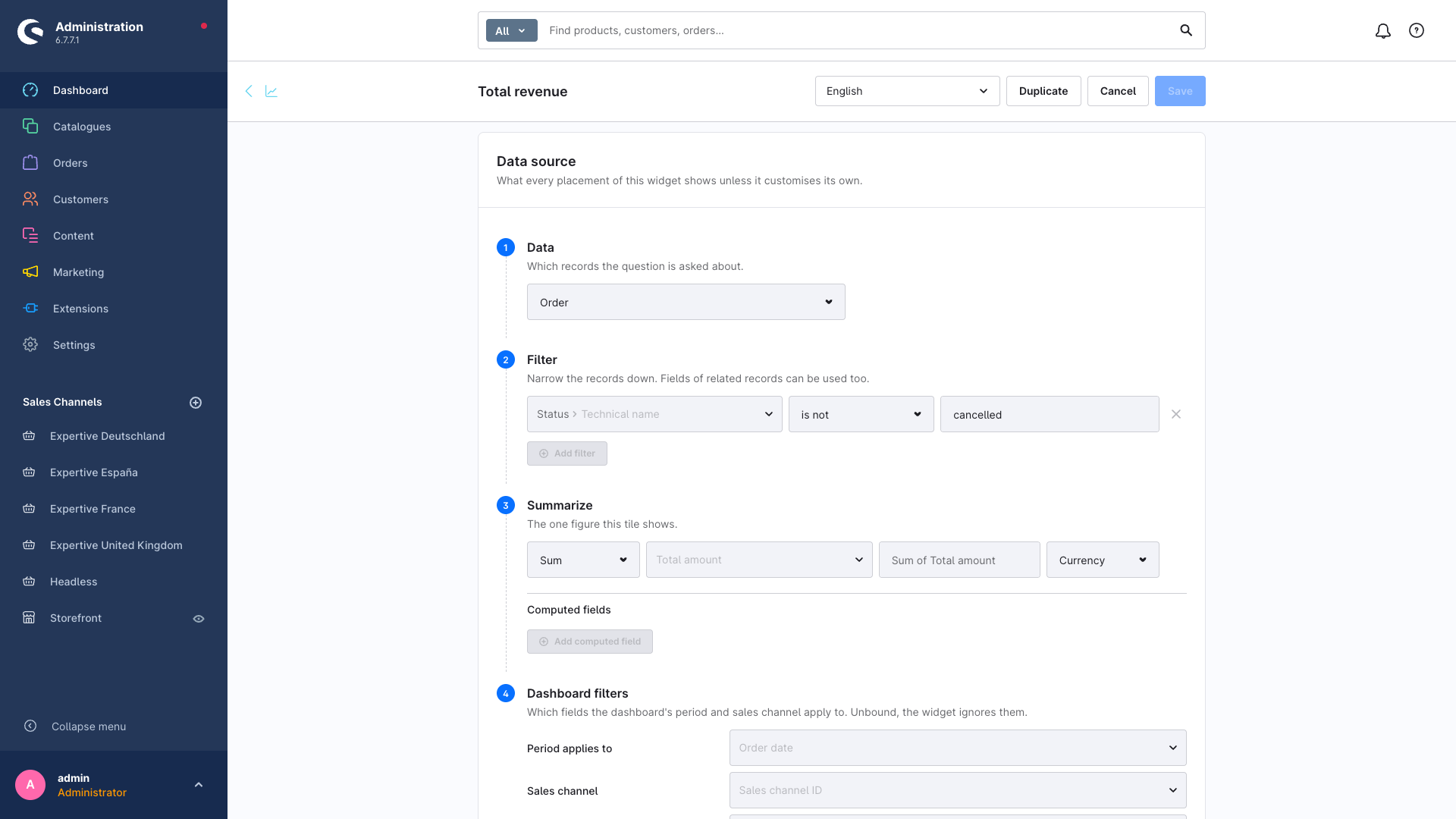Open the Order date period dropdown
1456x819 pixels.
958,748
